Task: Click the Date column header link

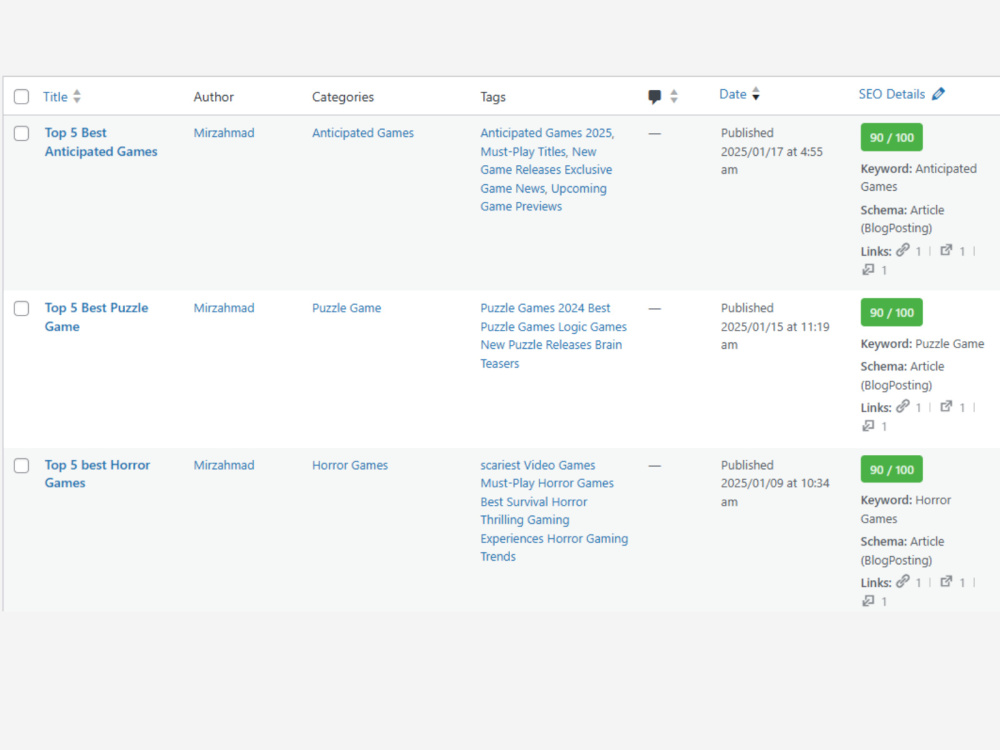Action: click(x=733, y=94)
